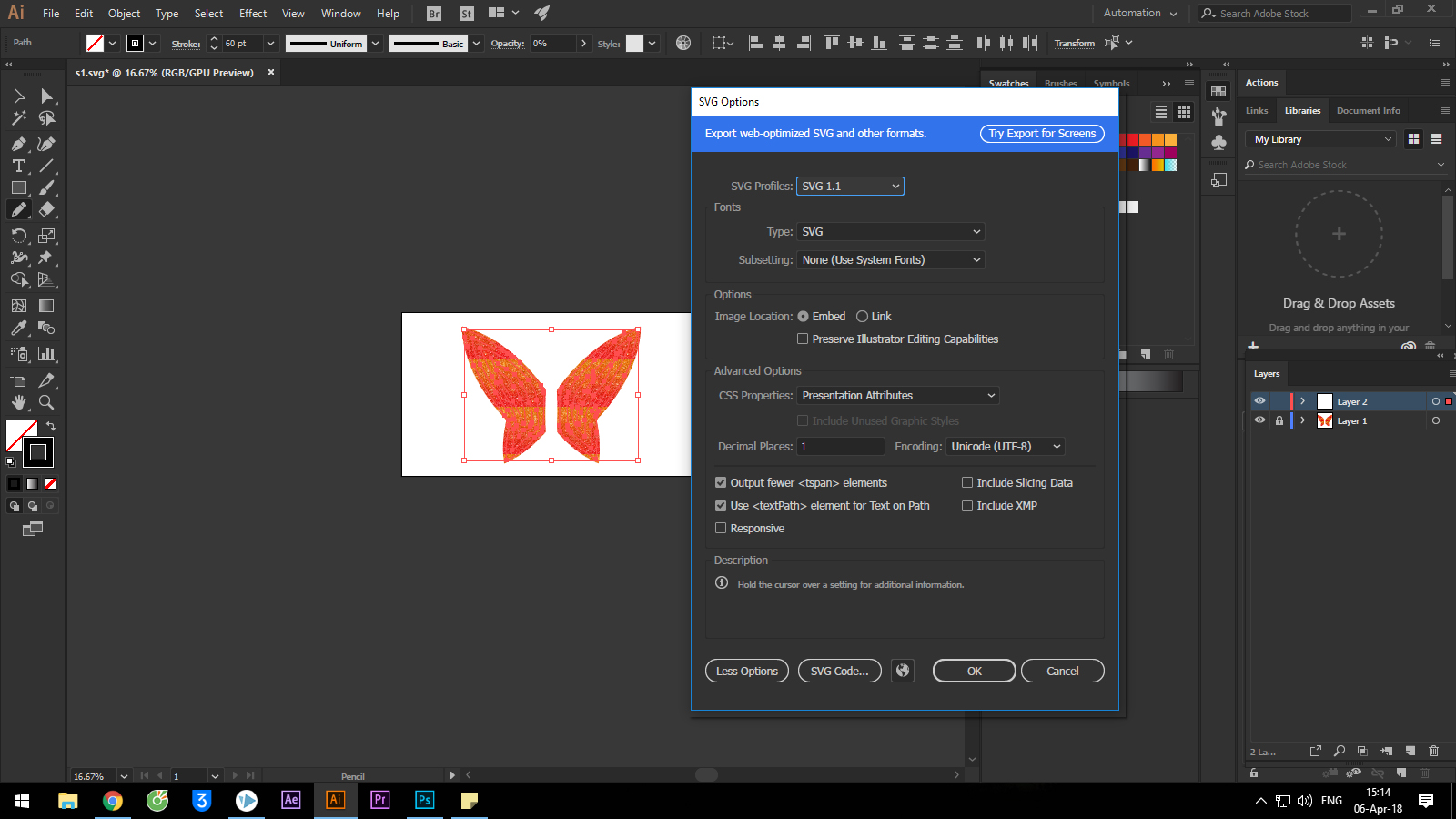Open the Automation workspace dropdown
1456x819 pixels.
click(x=1140, y=14)
